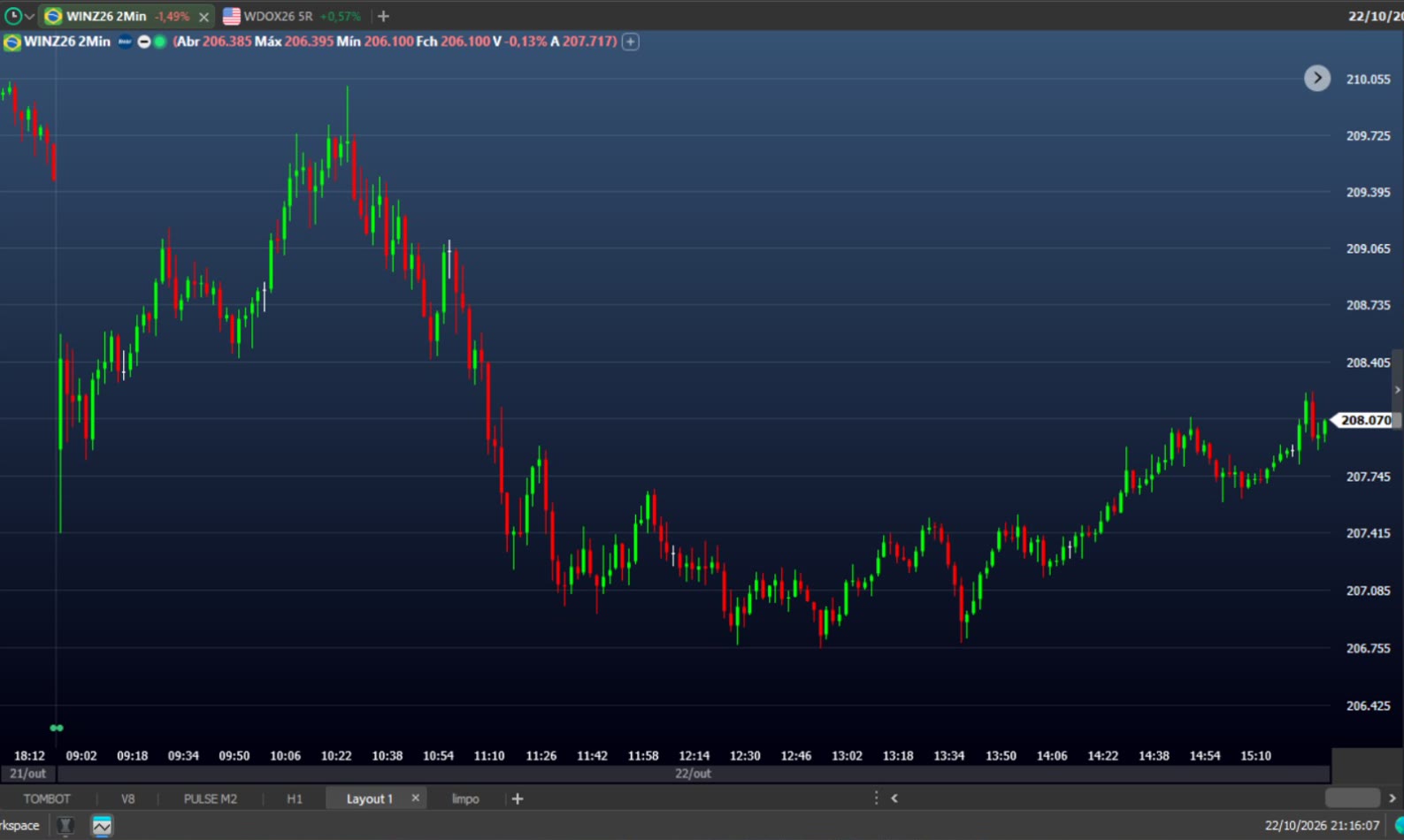
Task: Click the Brazil flag icon in the chart header
Action: pyautogui.click(x=12, y=42)
